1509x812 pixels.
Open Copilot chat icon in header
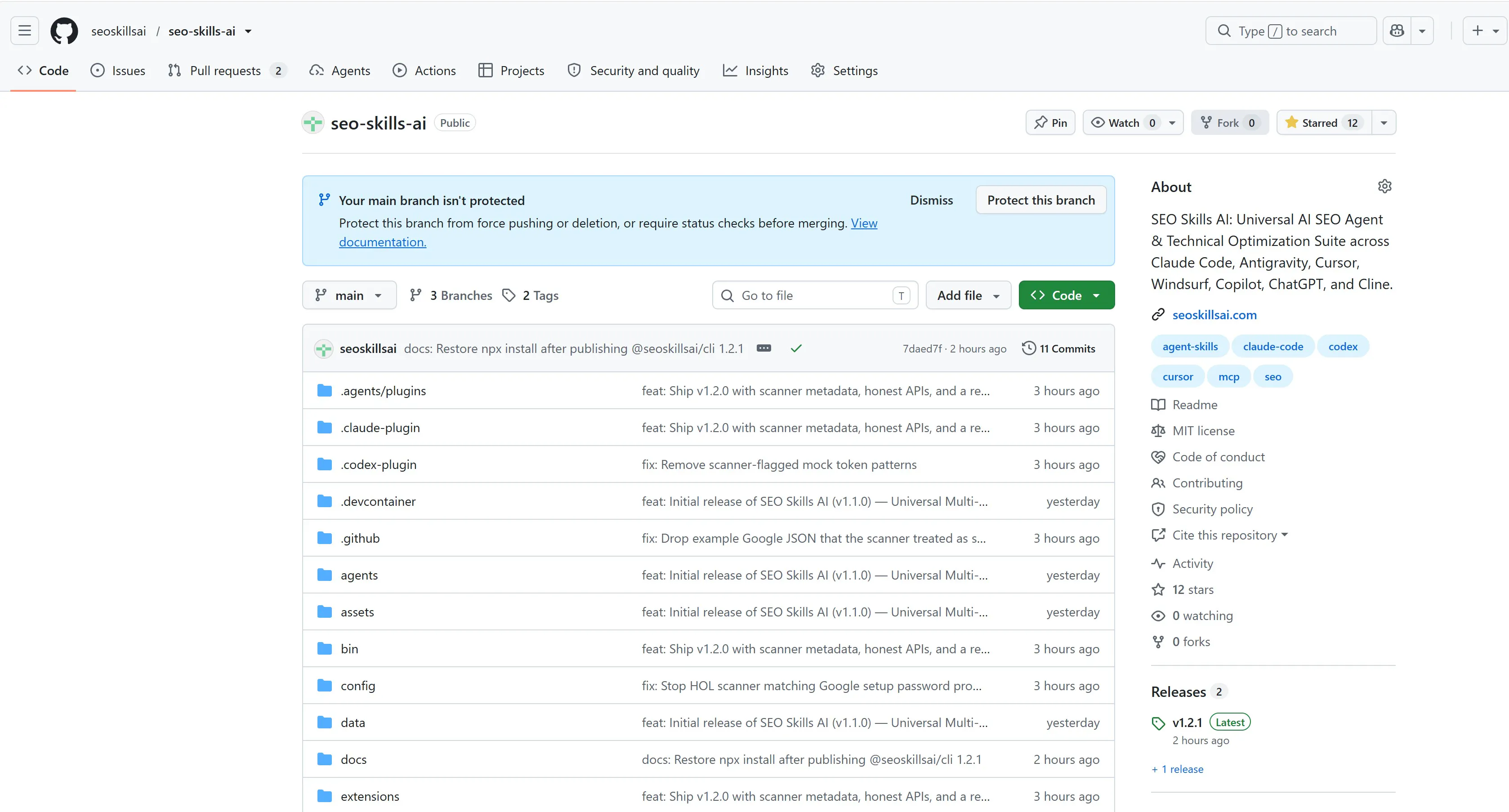(1397, 31)
